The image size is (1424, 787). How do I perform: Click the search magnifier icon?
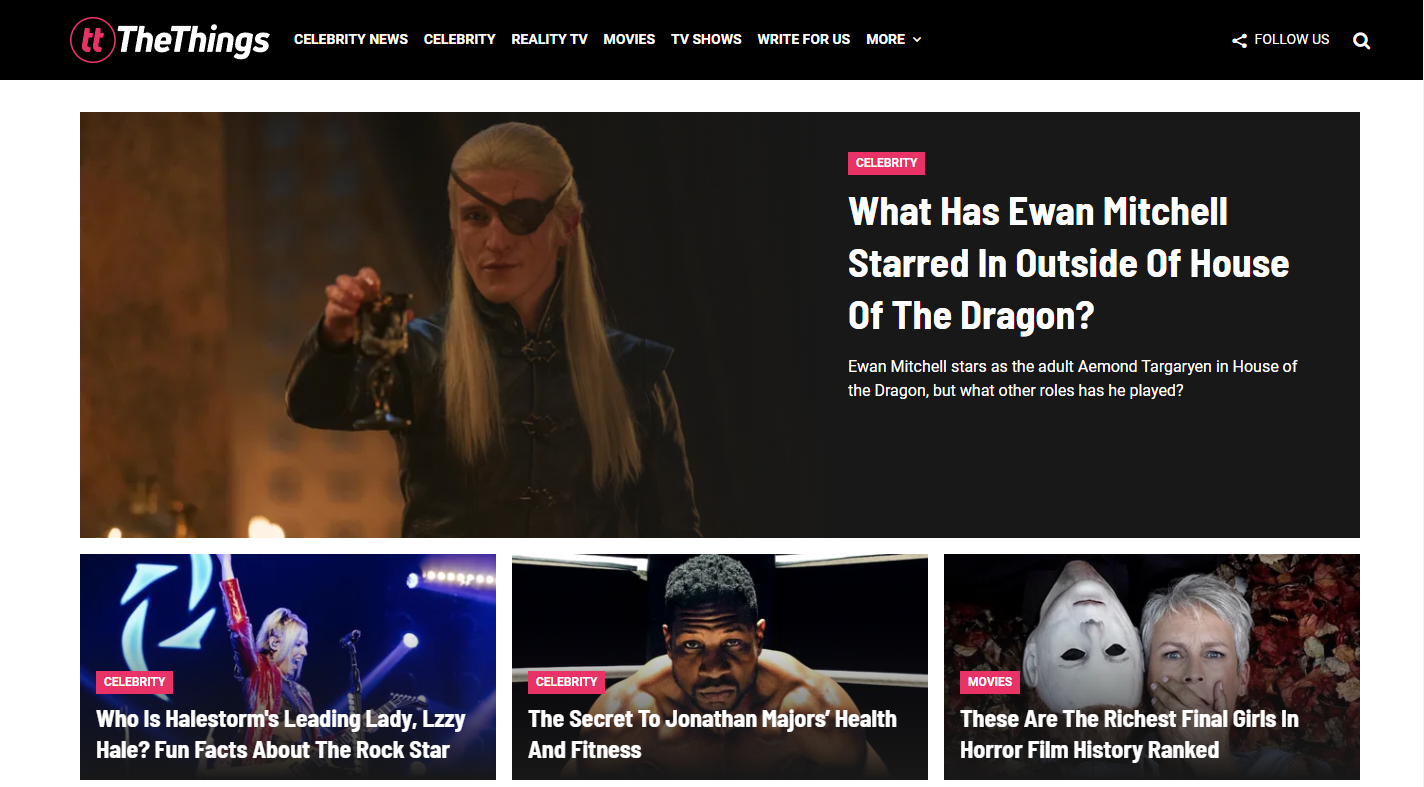pyautogui.click(x=1361, y=41)
